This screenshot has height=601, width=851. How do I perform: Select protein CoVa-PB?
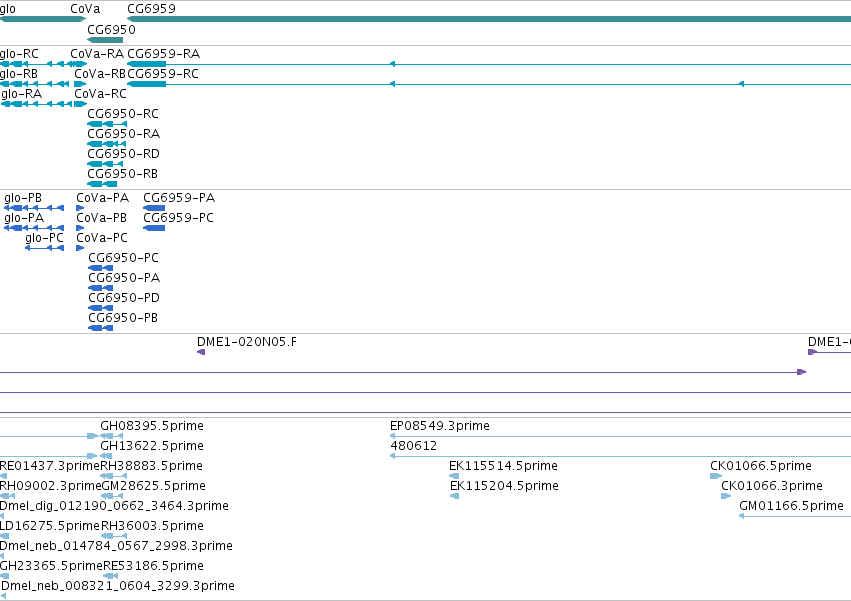click(101, 218)
